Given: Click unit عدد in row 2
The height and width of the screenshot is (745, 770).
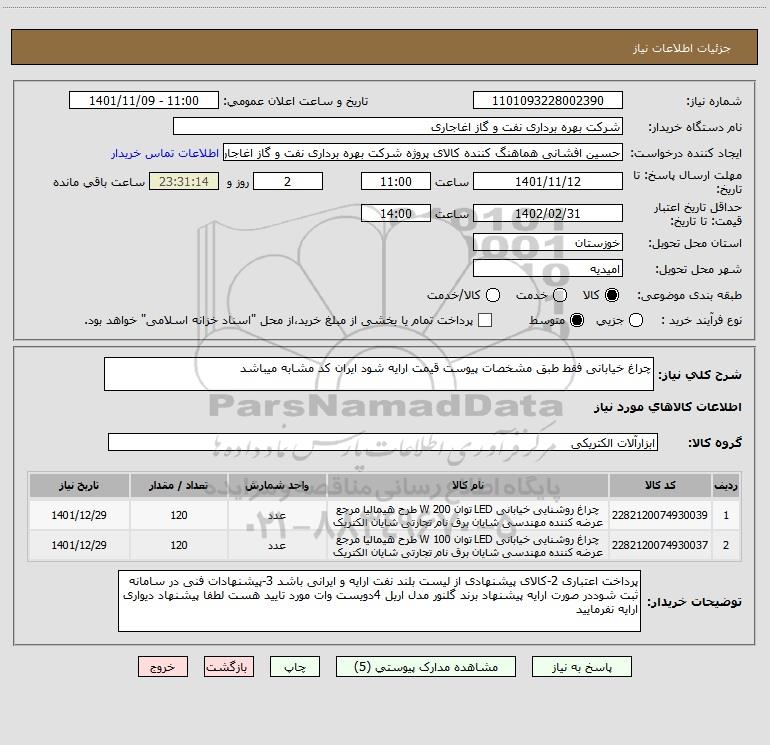Looking at the screenshot, I should click(277, 546).
